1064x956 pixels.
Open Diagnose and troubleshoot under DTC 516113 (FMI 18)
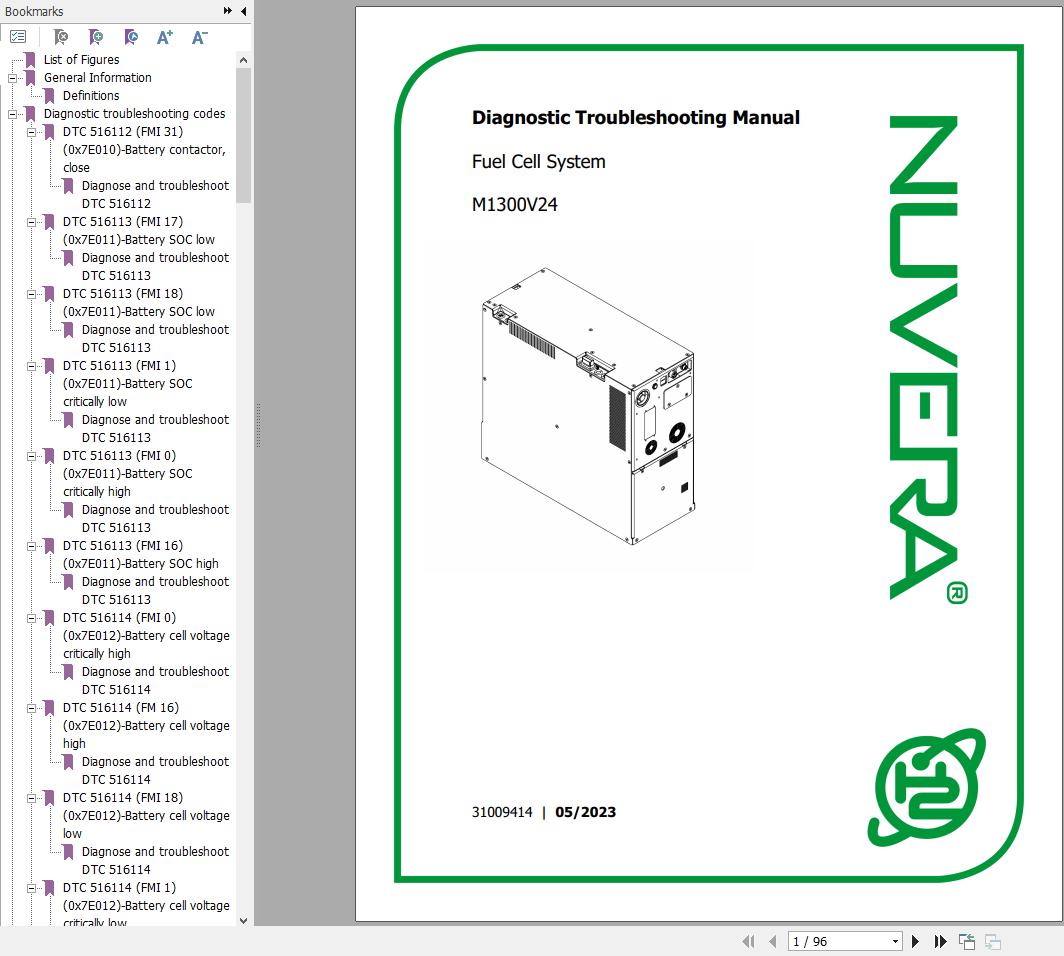155,338
